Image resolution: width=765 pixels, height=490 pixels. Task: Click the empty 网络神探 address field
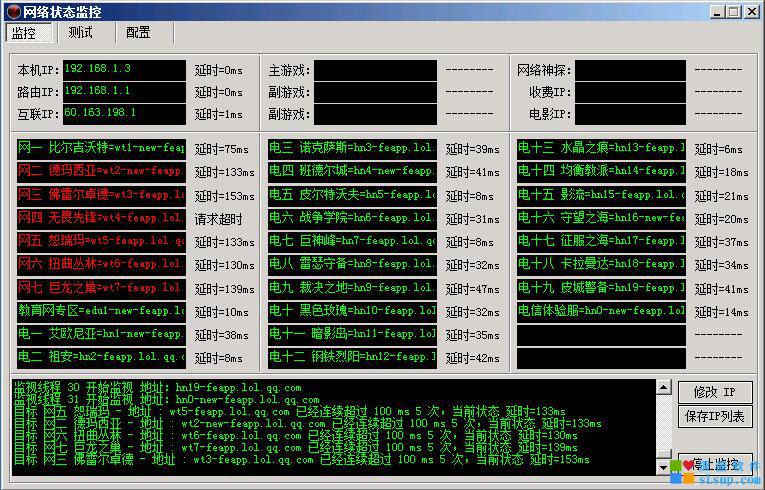(630, 70)
